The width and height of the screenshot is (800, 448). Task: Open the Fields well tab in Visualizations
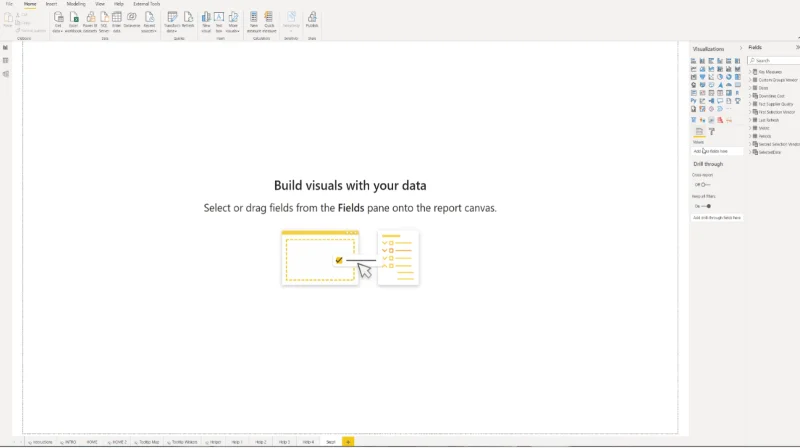coord(699,132)
